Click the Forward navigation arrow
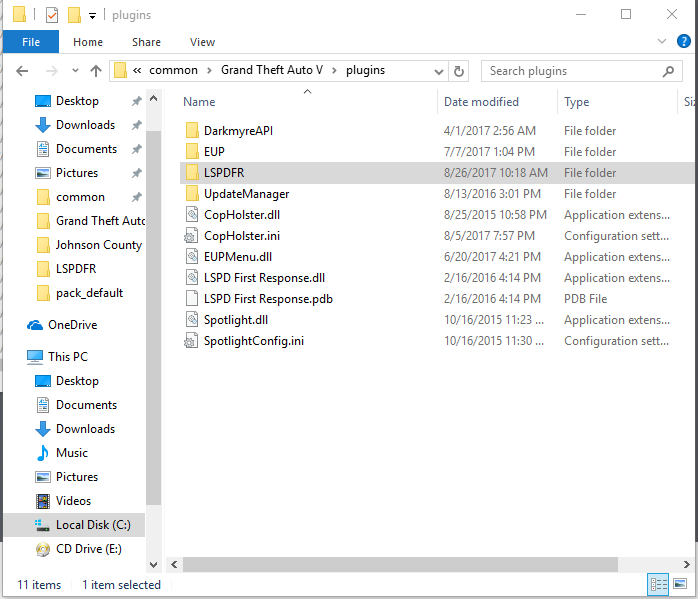 (x=52, y=71)
